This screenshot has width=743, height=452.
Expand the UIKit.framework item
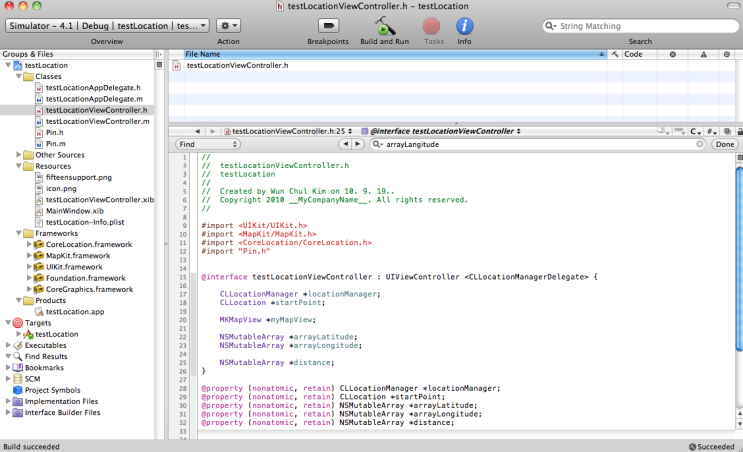point(29,267)
